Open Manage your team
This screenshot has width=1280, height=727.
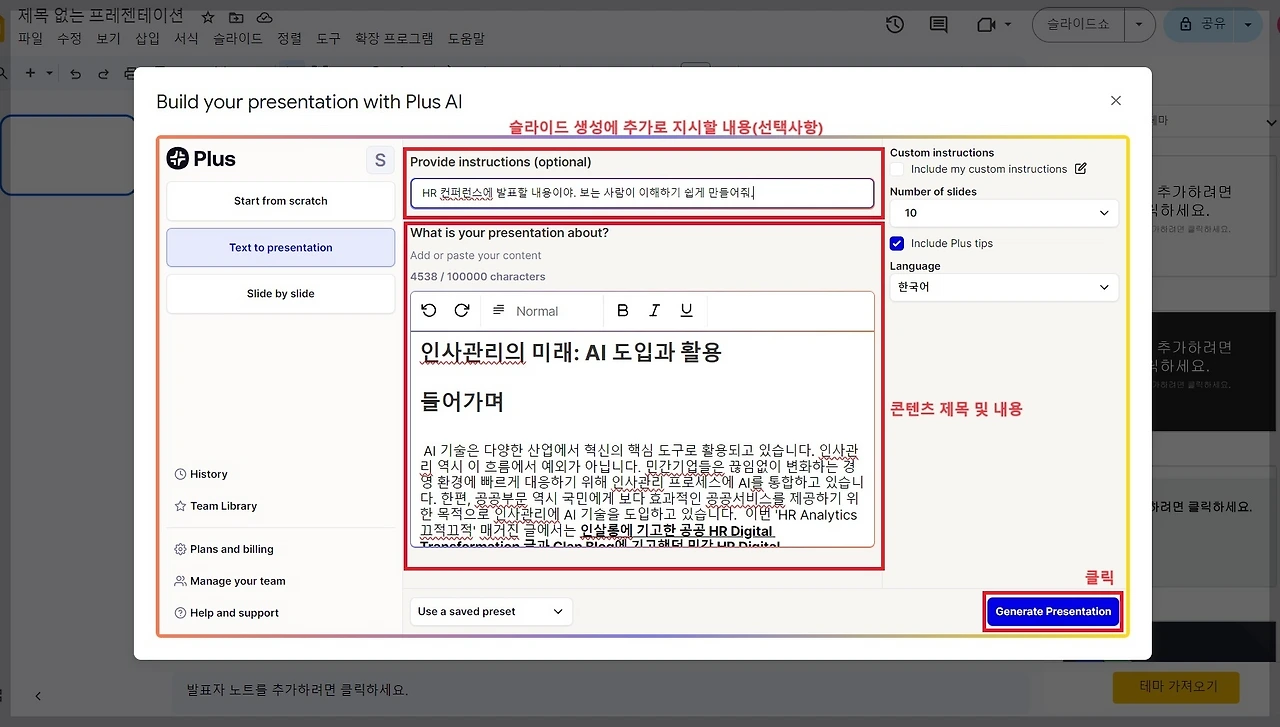pos(230,581)
